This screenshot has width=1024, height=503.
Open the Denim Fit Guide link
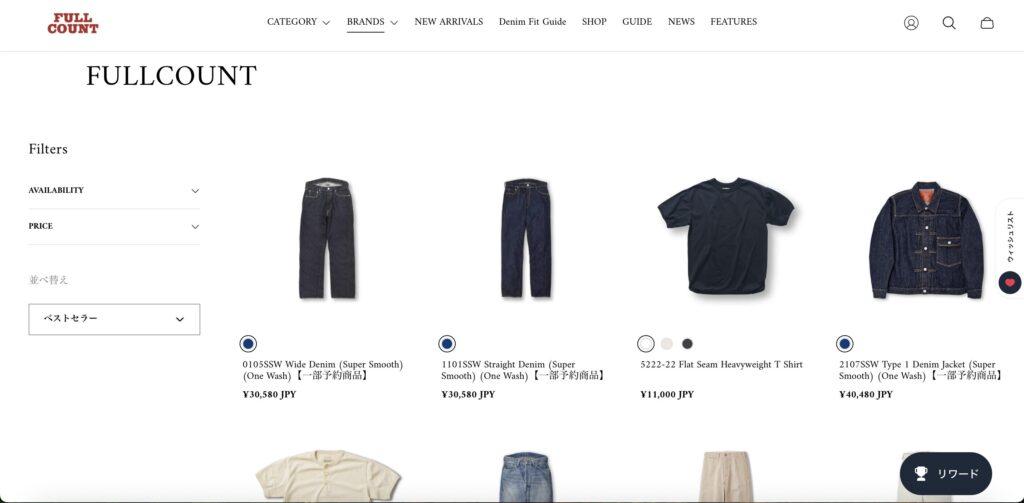[x=532, y=22]
